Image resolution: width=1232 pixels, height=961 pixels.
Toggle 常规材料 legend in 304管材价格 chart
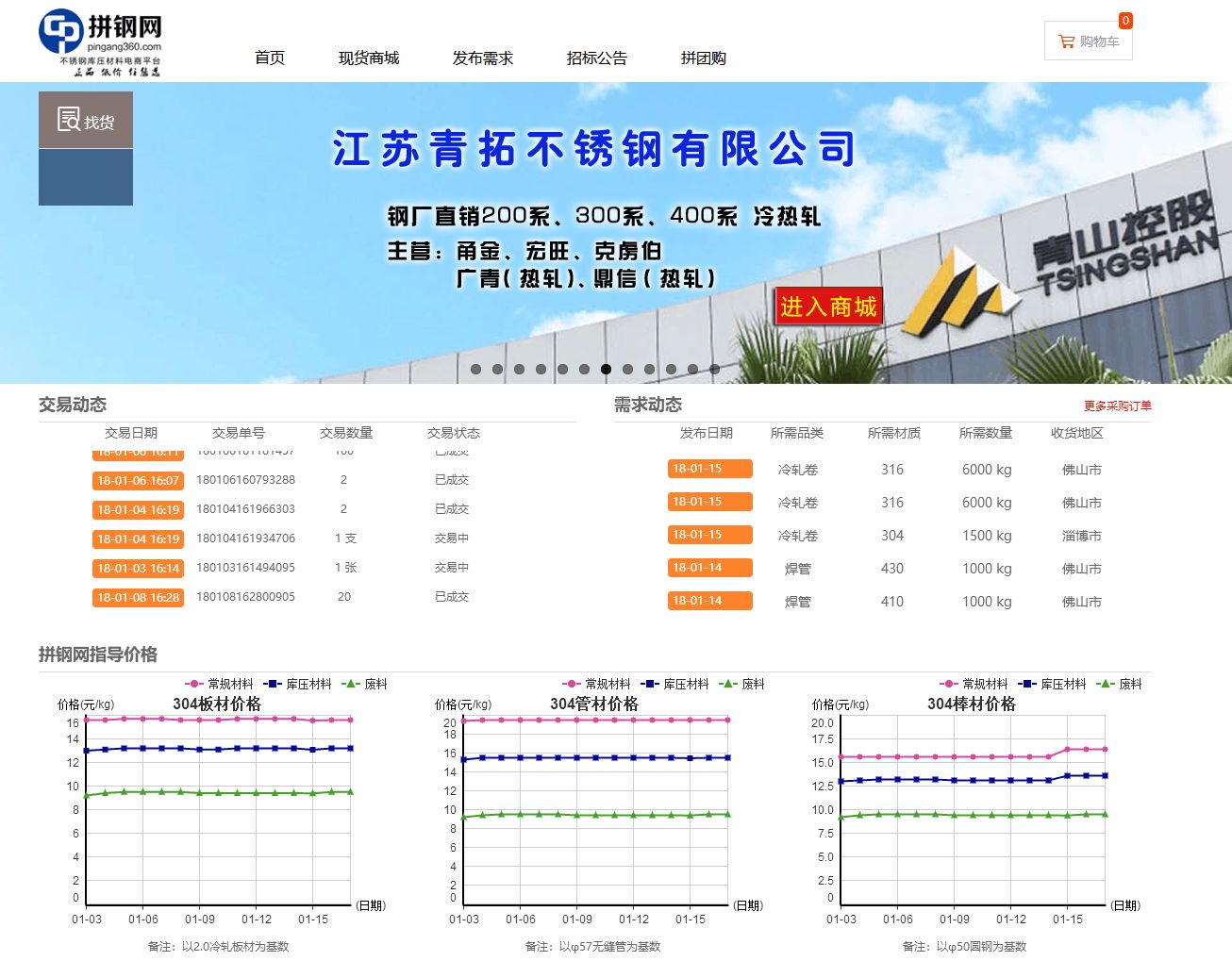[597, 684]
